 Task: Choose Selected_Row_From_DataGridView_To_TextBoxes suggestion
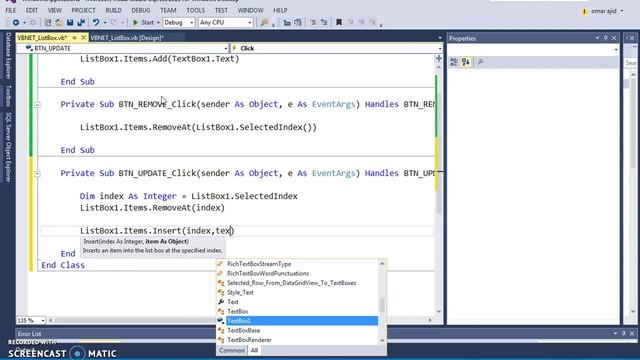click(291, 282)
